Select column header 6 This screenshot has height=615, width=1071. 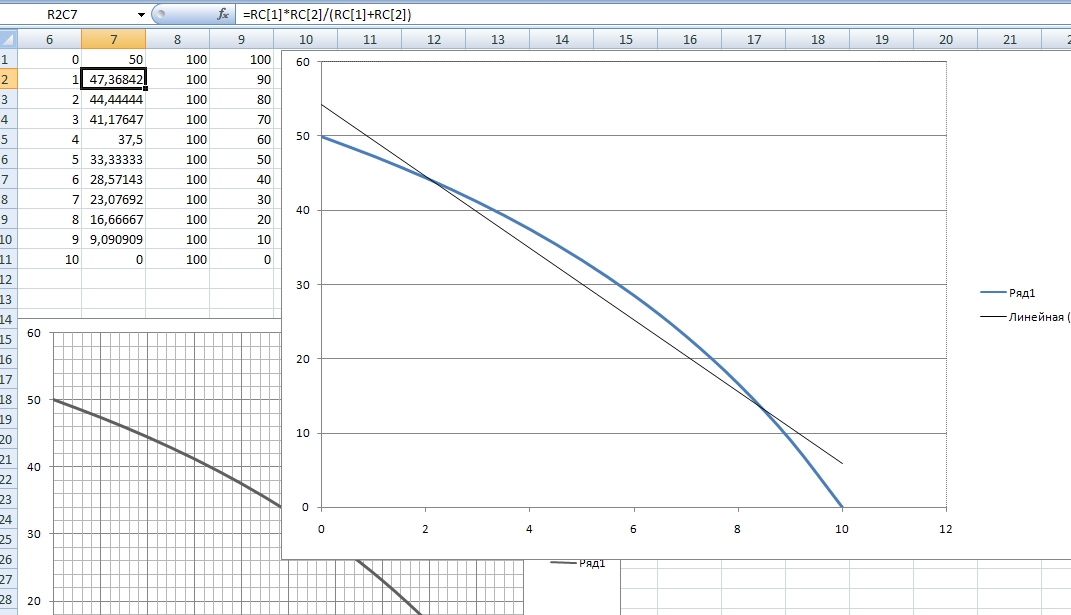pyautogui.click(x=49, y=40)
